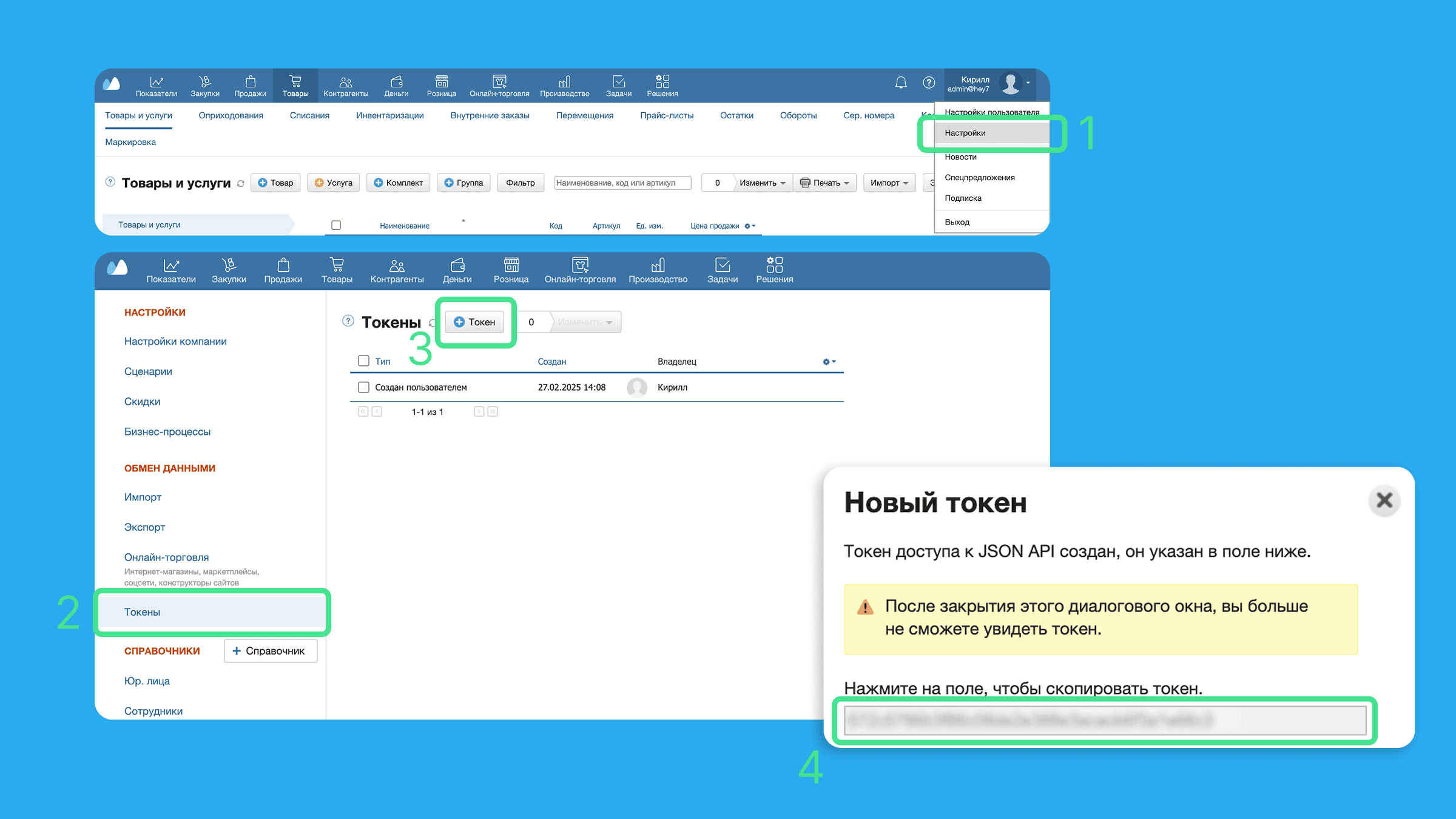Image resolution: width=1456 pixels, height=819 pixels.
Task: Open Сценарии in settings sidebar
Action: 148,372
